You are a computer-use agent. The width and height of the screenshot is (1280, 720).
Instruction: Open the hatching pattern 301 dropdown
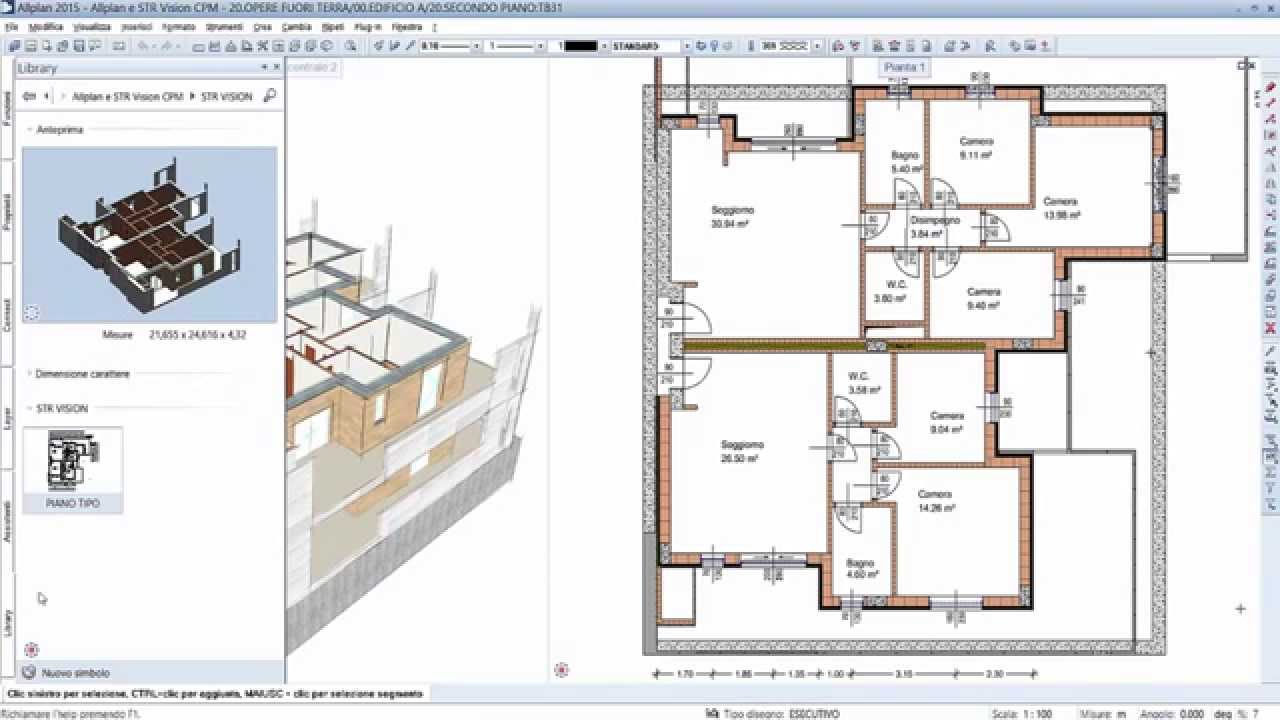click(818, 46)
